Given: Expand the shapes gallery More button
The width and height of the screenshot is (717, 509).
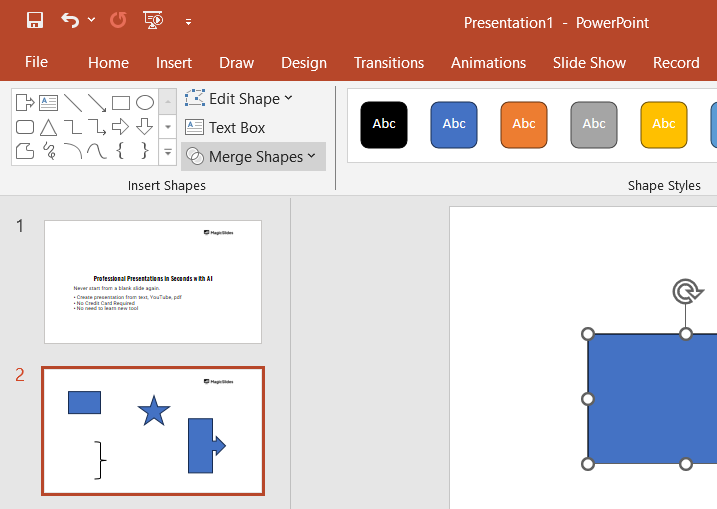Looking at the screenshot, I should click(167, 153).
